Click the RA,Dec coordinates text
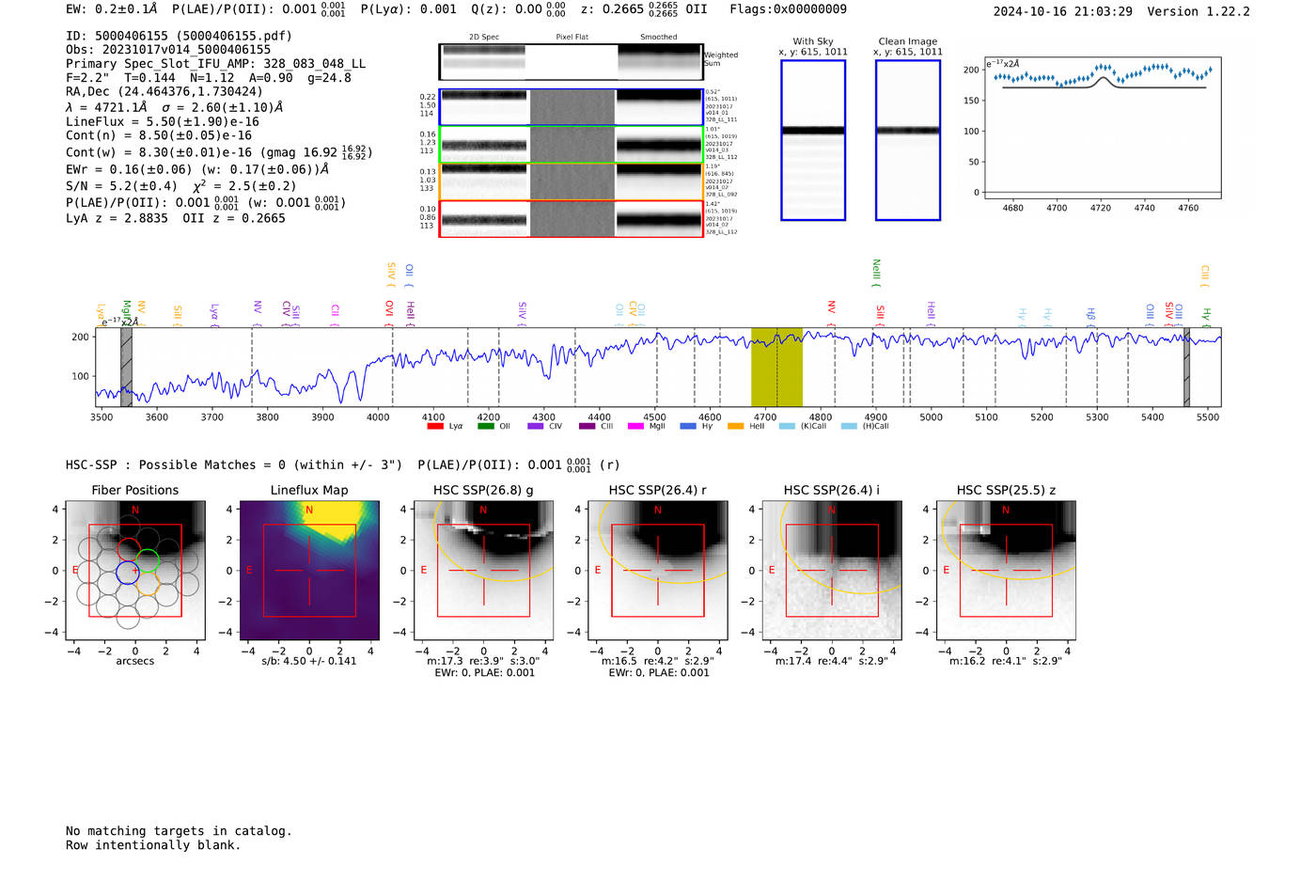Image resolution: width=1316 pixels, height=896 pixels. [164, 91]
